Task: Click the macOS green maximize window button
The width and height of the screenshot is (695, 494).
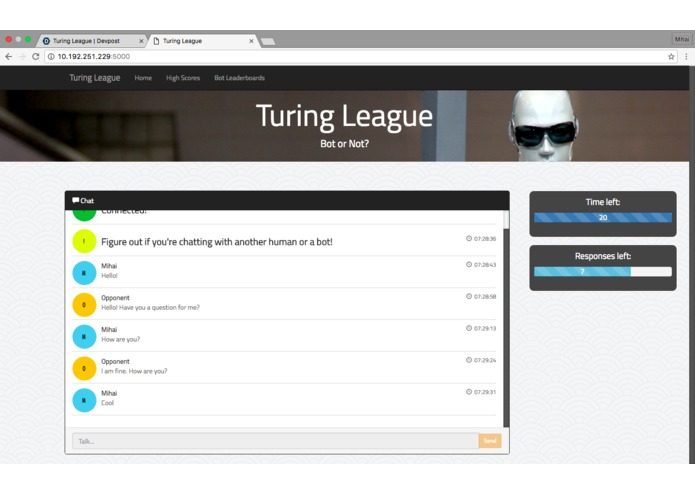Action: (x=28, y=39)
